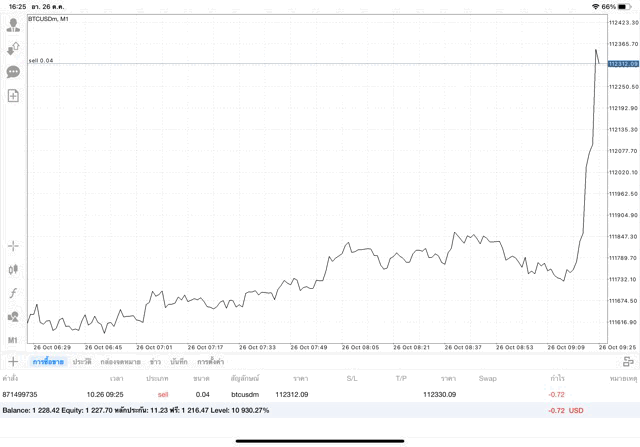Tap the new order document-plus icon

13,96
